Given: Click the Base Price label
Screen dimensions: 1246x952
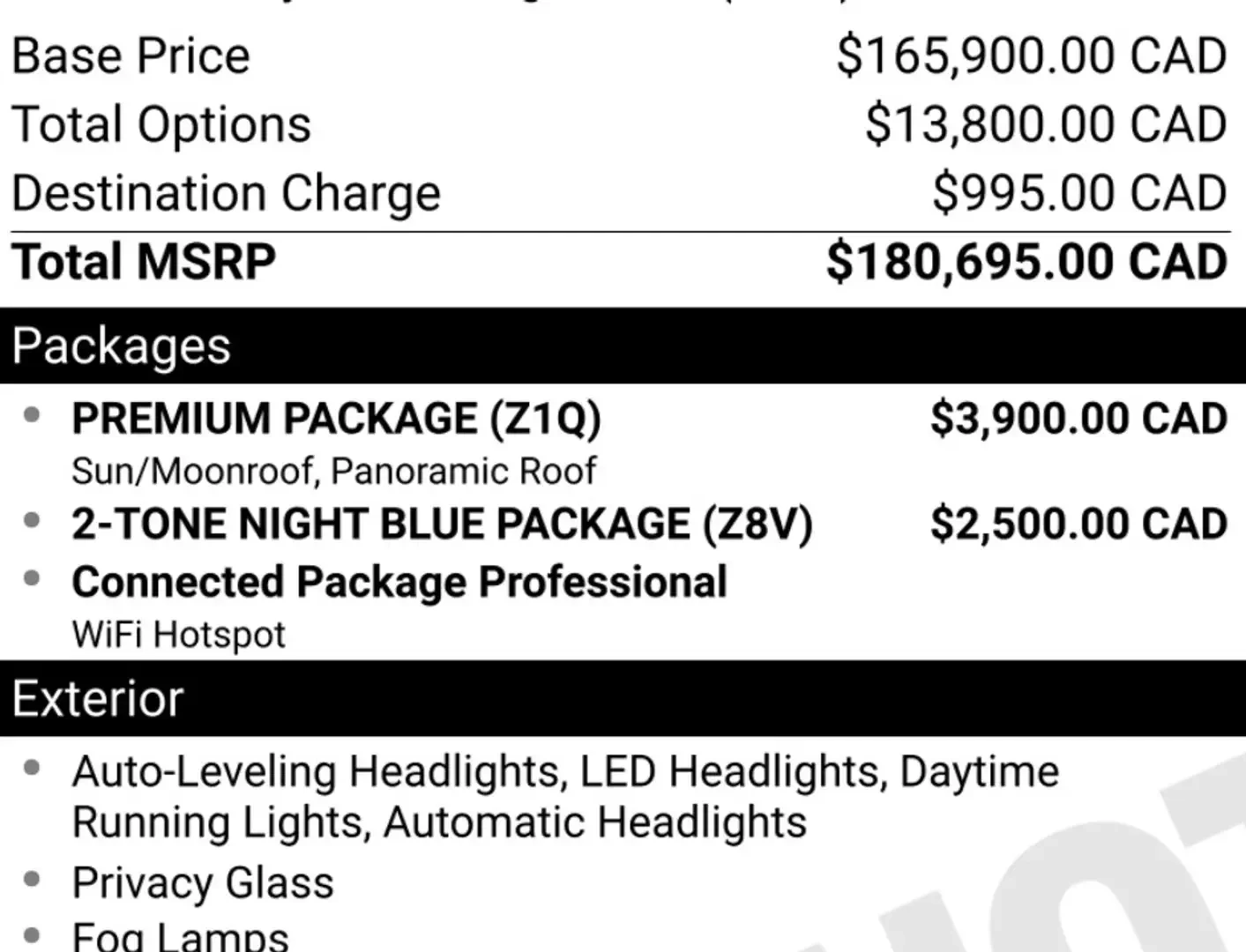Looking at the screenshot, I should pos(131,56).
